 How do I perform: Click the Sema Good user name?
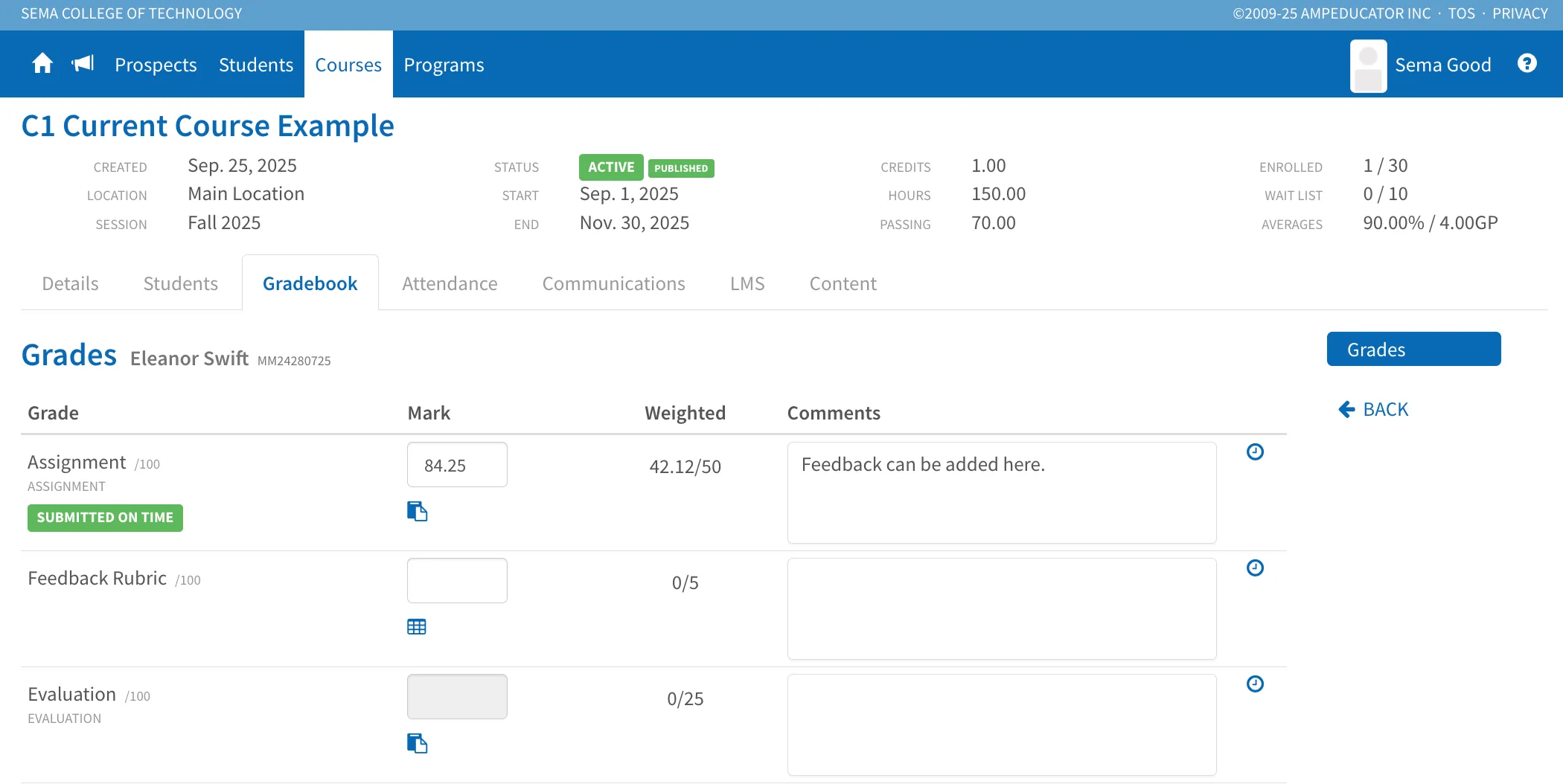1442,65
